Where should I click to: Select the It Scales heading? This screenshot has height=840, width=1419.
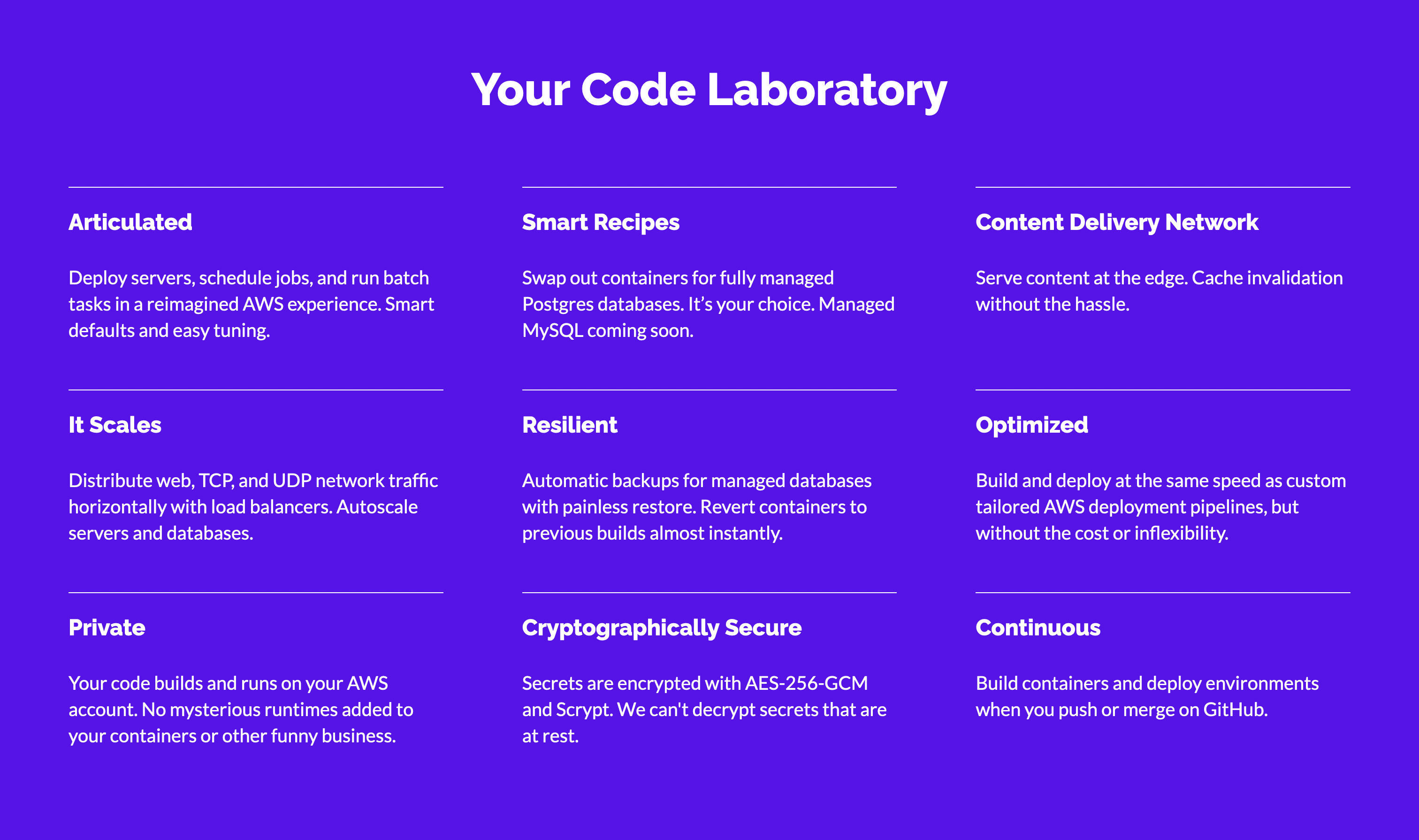coord(115,425)
